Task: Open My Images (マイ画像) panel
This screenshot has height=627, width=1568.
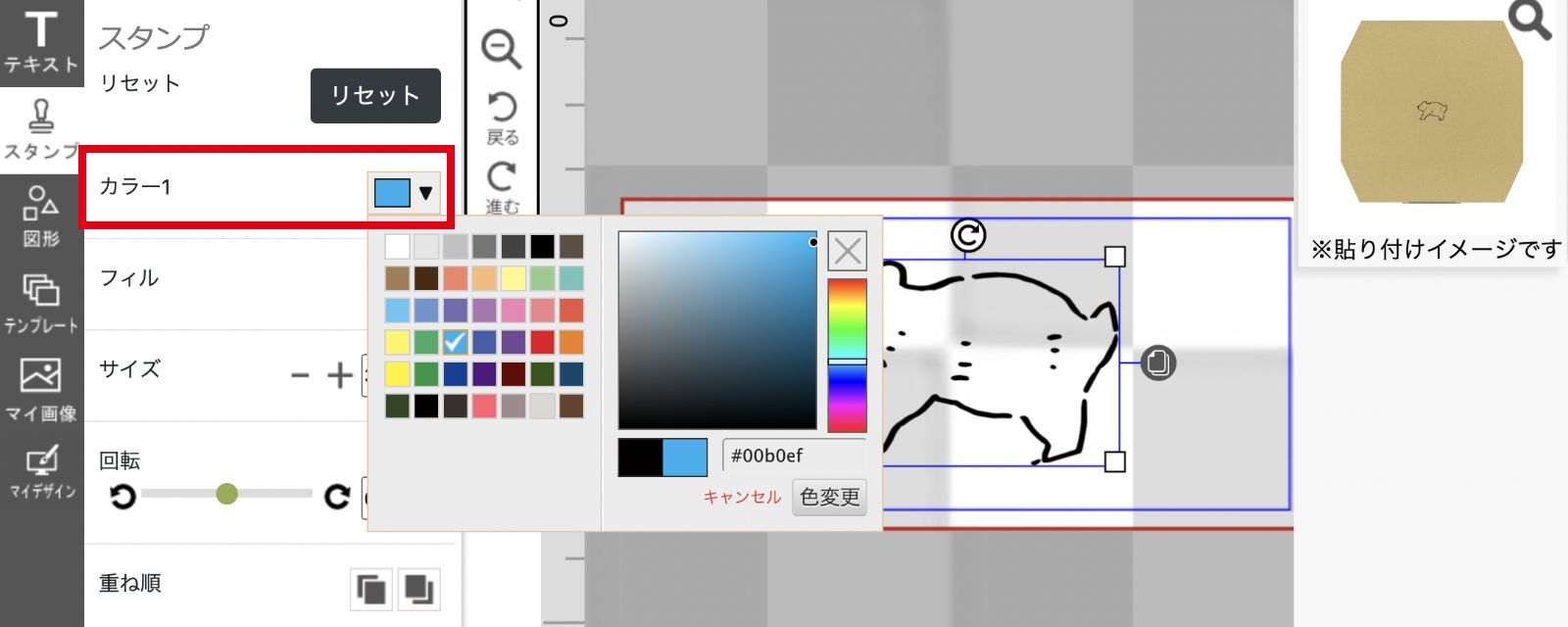Action: tap(41, 389)
